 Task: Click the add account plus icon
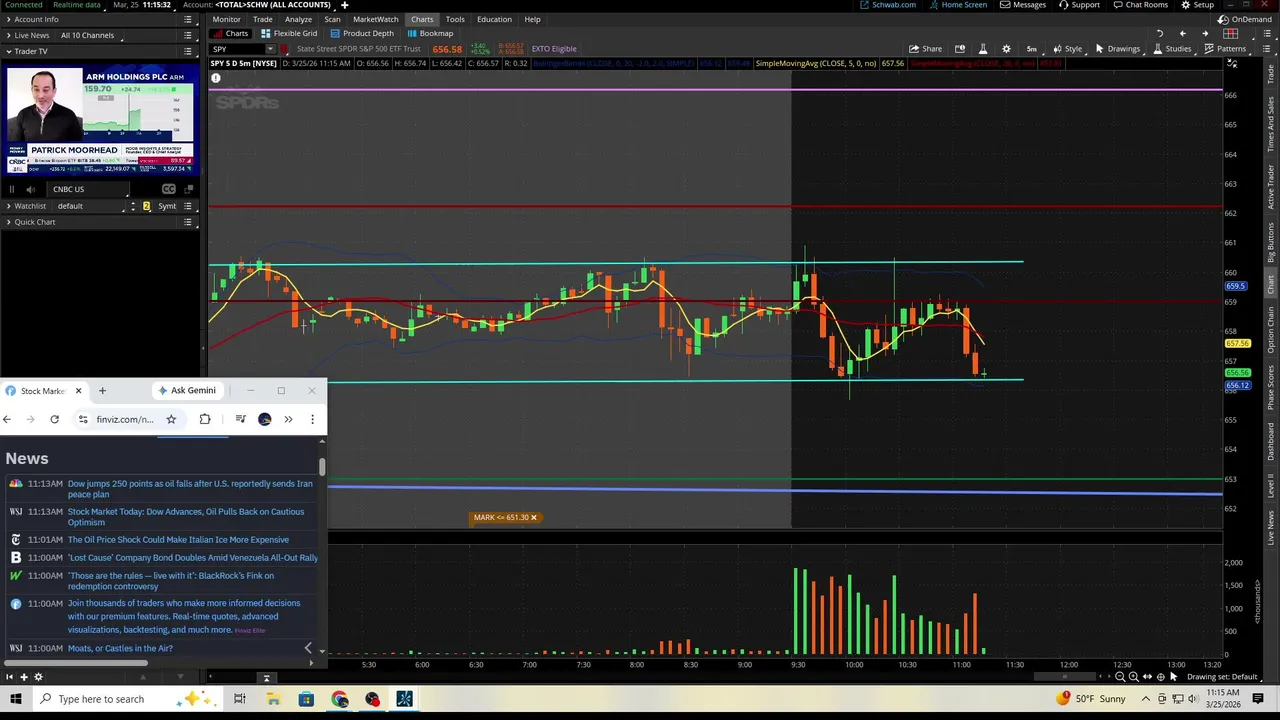point(344,5)
